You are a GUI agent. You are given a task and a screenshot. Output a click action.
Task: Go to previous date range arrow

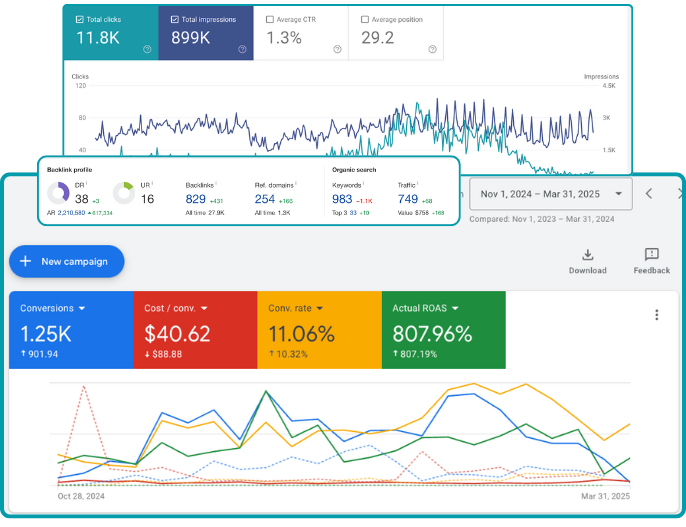coord(649,194)
